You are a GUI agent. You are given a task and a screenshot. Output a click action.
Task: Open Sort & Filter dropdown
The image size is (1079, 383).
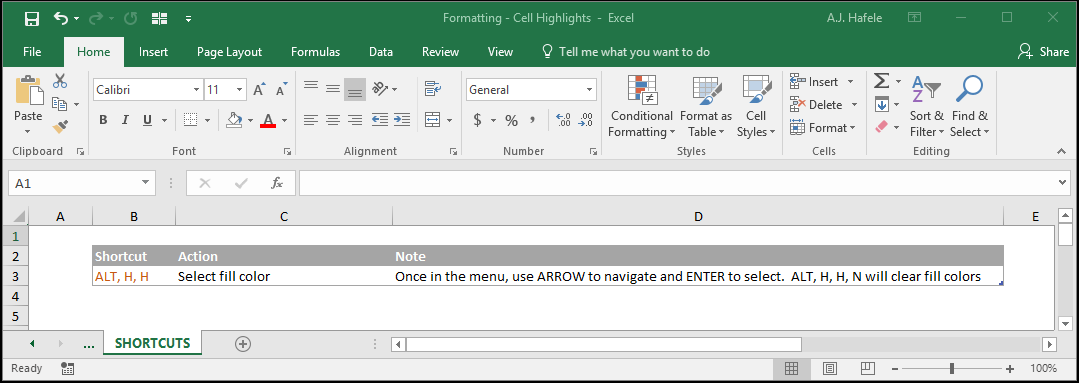click(926, 106)
